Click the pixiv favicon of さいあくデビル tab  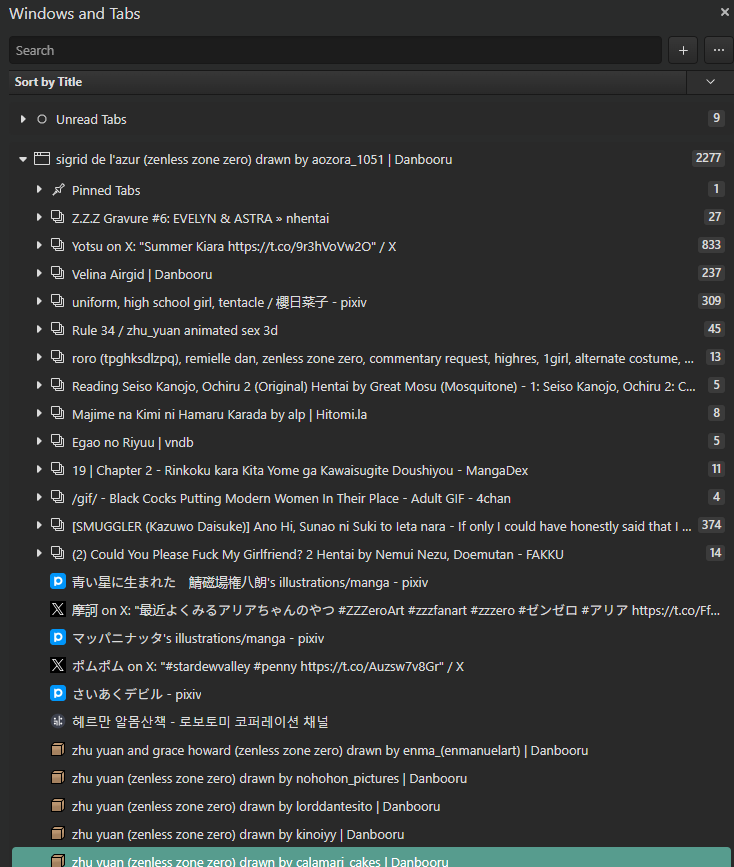pyautogui.click(x=58, y=693)
